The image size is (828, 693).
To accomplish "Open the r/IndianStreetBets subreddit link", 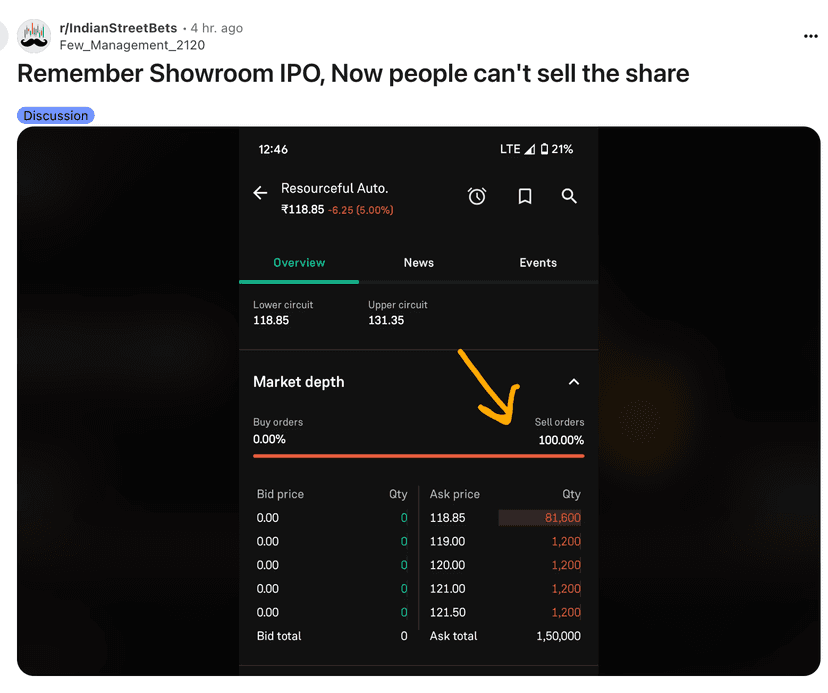I will 118,28.
